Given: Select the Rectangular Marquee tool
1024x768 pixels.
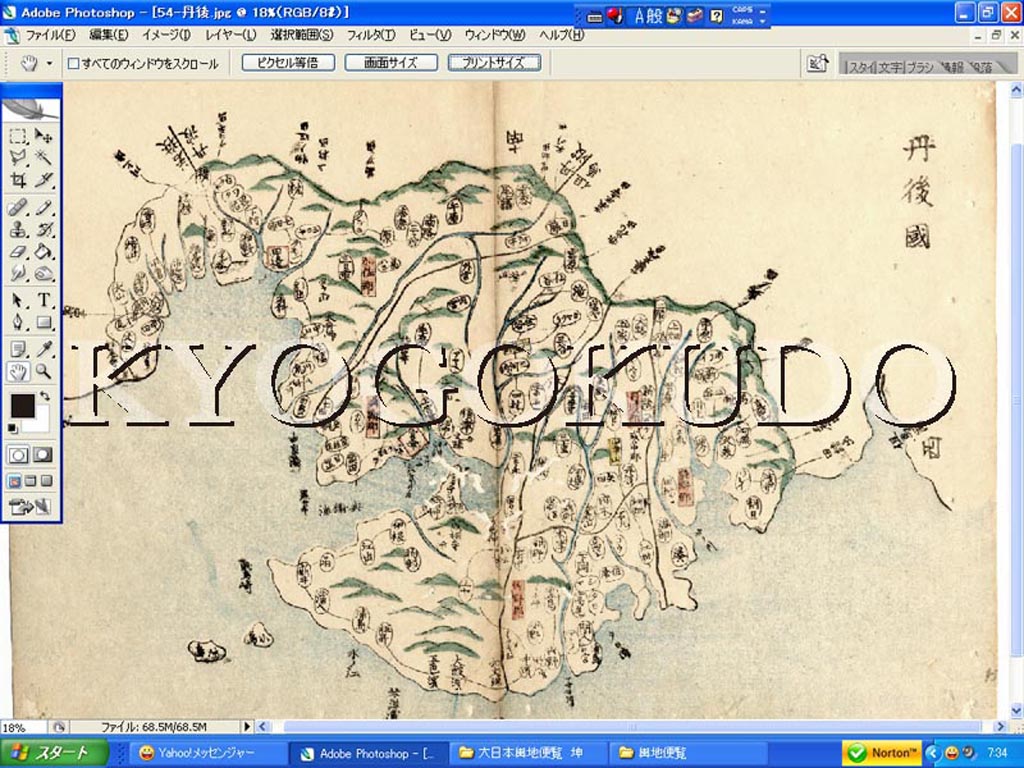Looking at the screenshot, I should click(x=18, y=136).
